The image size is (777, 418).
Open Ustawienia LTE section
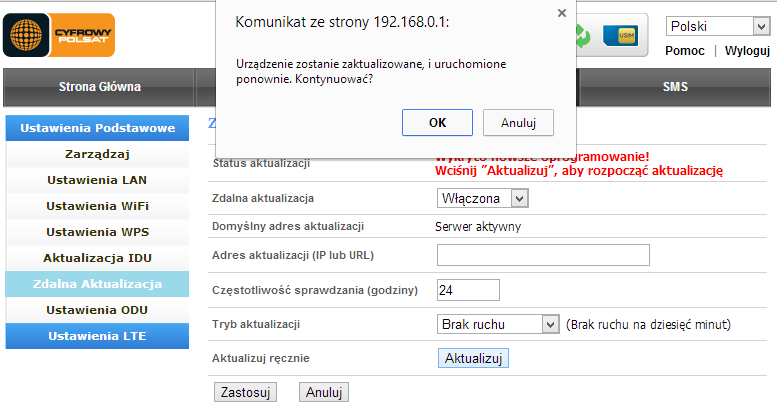pos(97,336)
